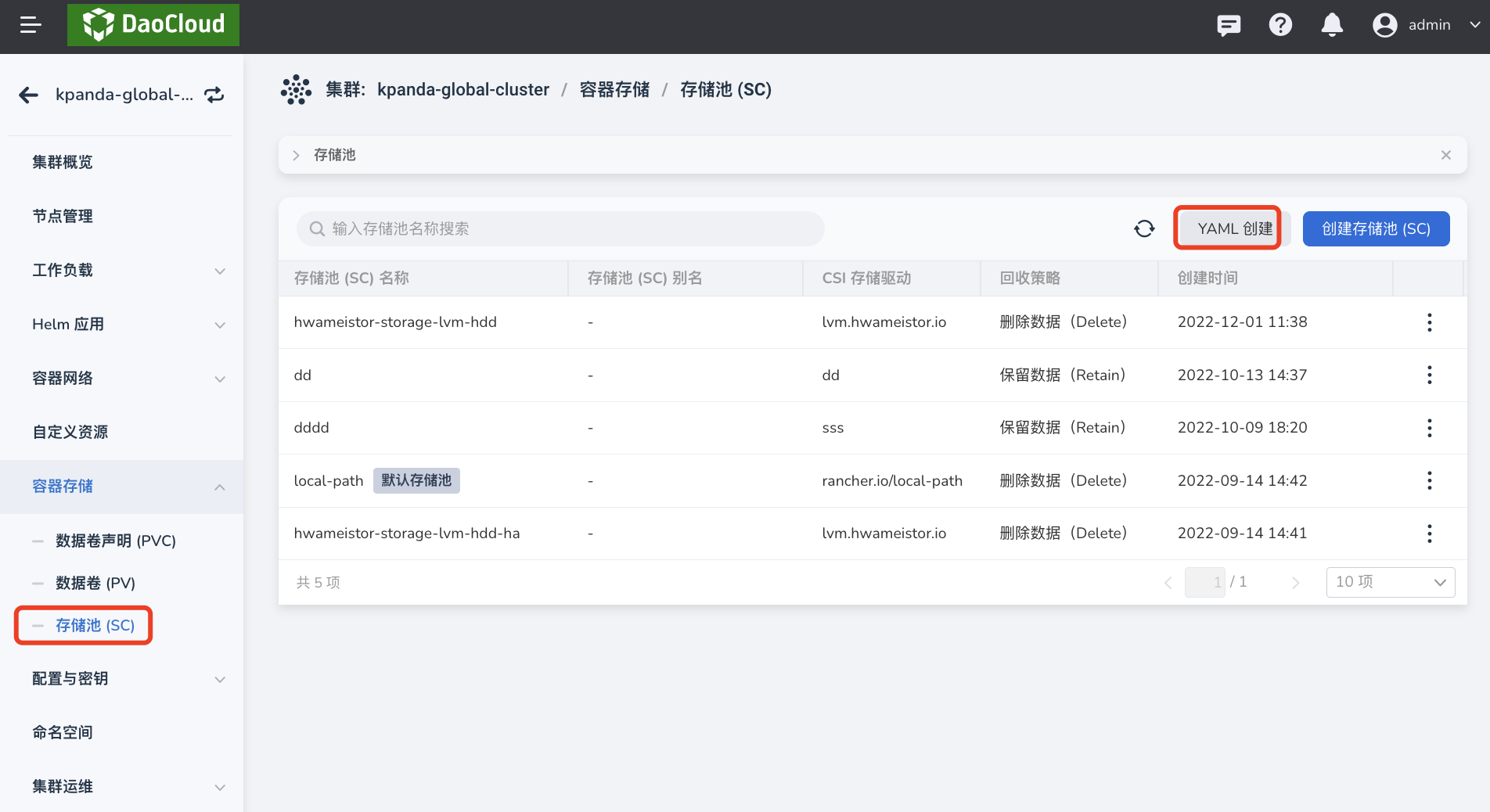Open actions menu for the dd row
The height and width of the screenshot is (812, 1490).
[x=1429, y=375]
